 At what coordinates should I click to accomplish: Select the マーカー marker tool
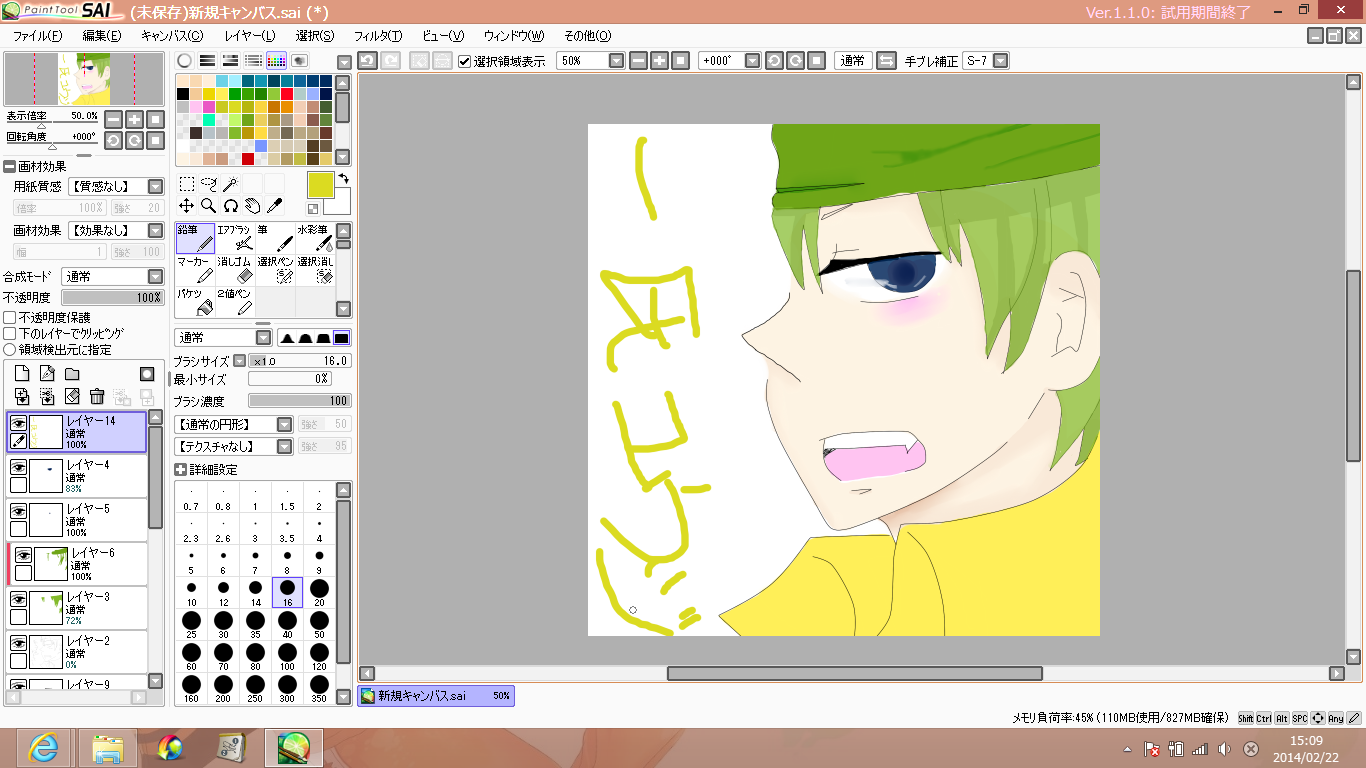tap(195, 271)
